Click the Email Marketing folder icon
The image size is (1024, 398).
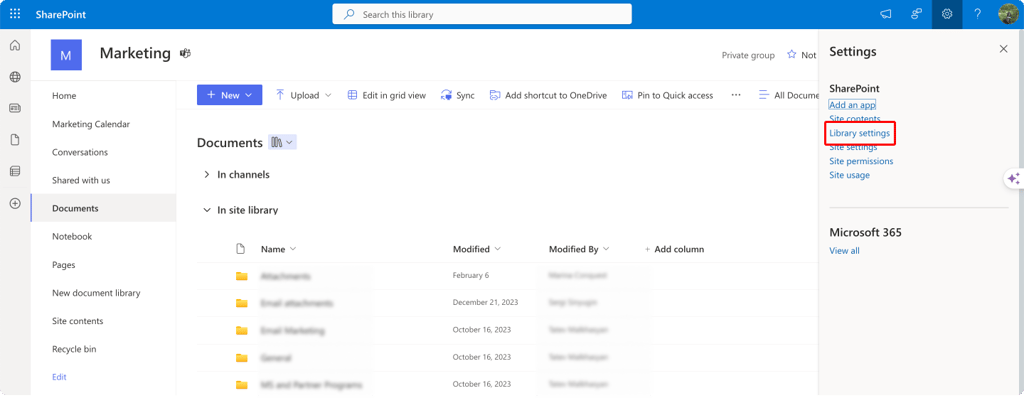tap(242, 331)
